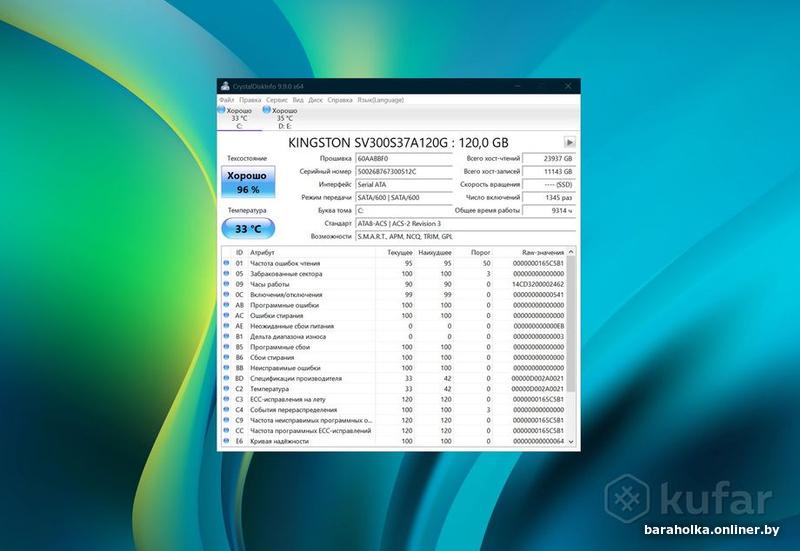Click the Хорошо 96 % health status button
This screenshot has width=800, height=551.
click(248, 182)
